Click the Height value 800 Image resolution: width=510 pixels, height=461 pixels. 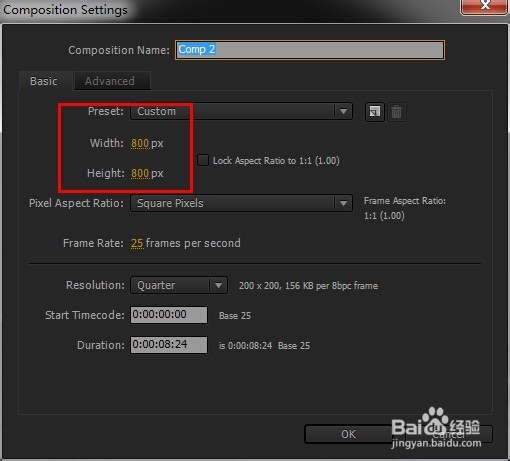pos(140,173)
